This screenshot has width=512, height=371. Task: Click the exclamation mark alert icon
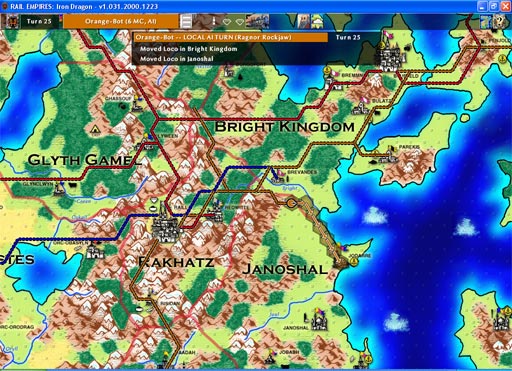214,22
